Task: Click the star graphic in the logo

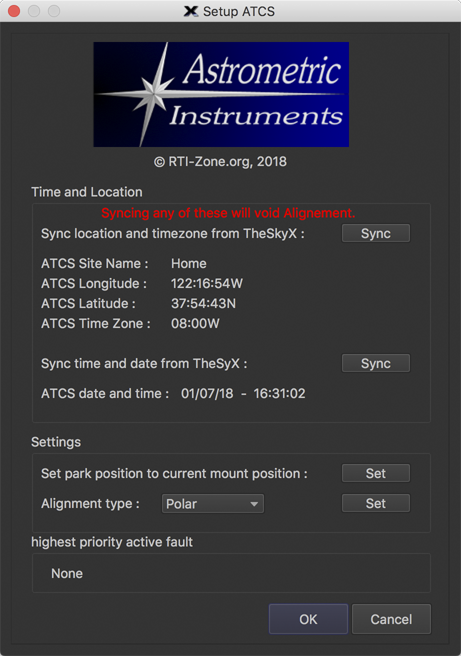Action: [x=153, y=93]
